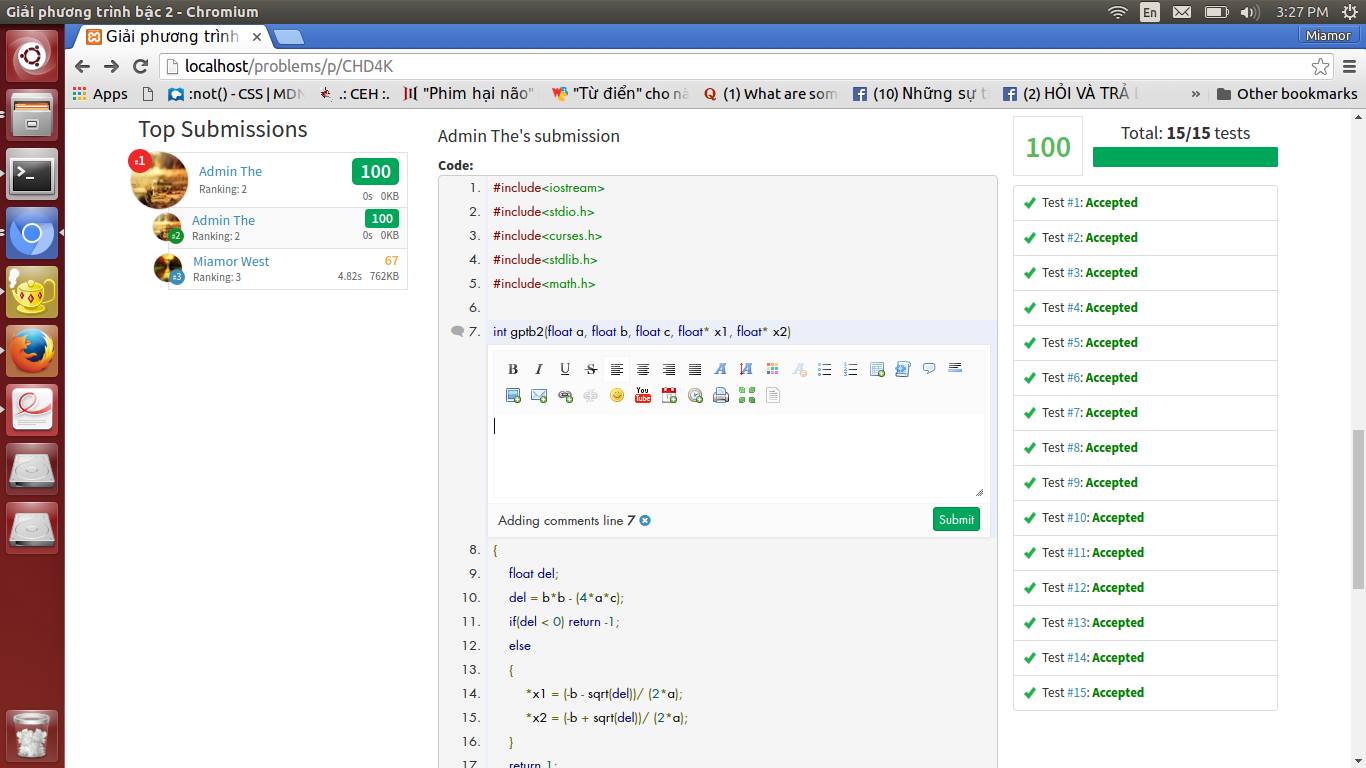This screenshot has height=768, width=1366.
Task: Open the font size picker
Action: tap(746, 369)
